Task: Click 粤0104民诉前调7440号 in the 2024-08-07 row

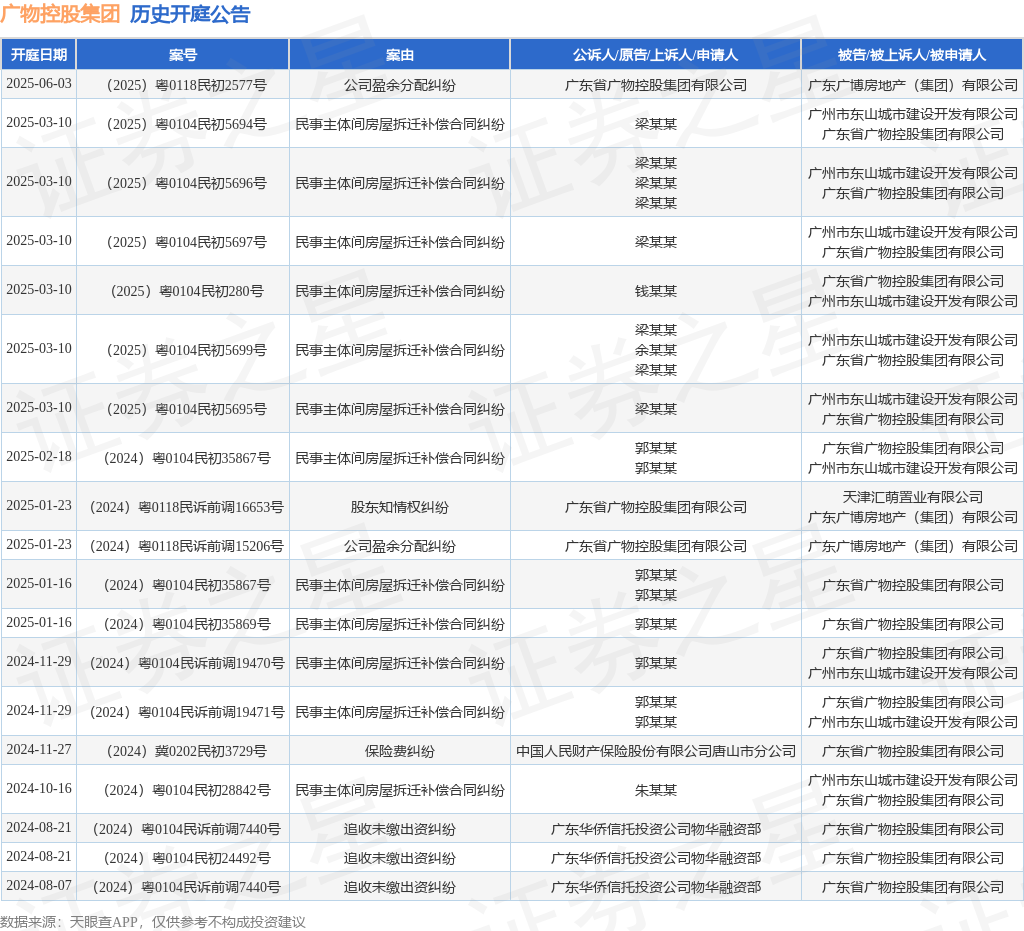Action: click(212, 887)
